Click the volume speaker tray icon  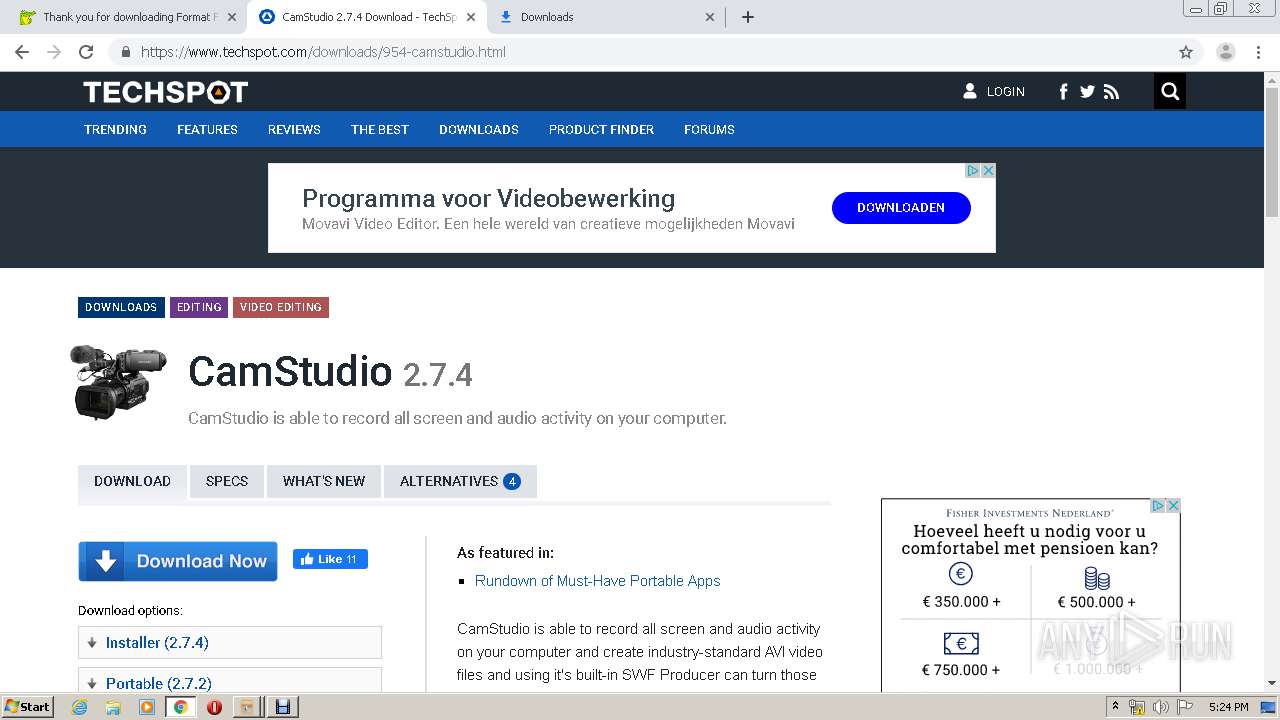(x=1161, y=707)
